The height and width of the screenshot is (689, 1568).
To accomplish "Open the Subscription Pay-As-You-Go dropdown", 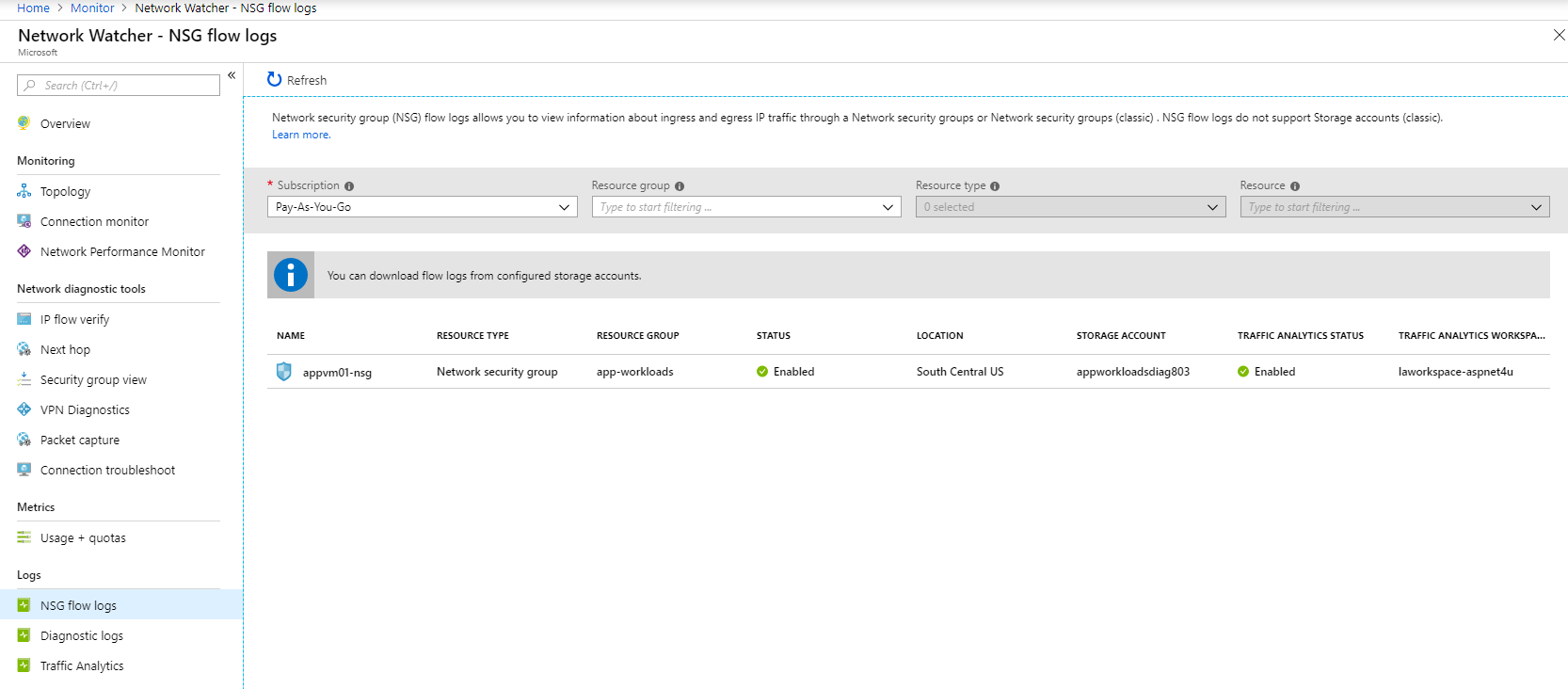I will 423,207.
